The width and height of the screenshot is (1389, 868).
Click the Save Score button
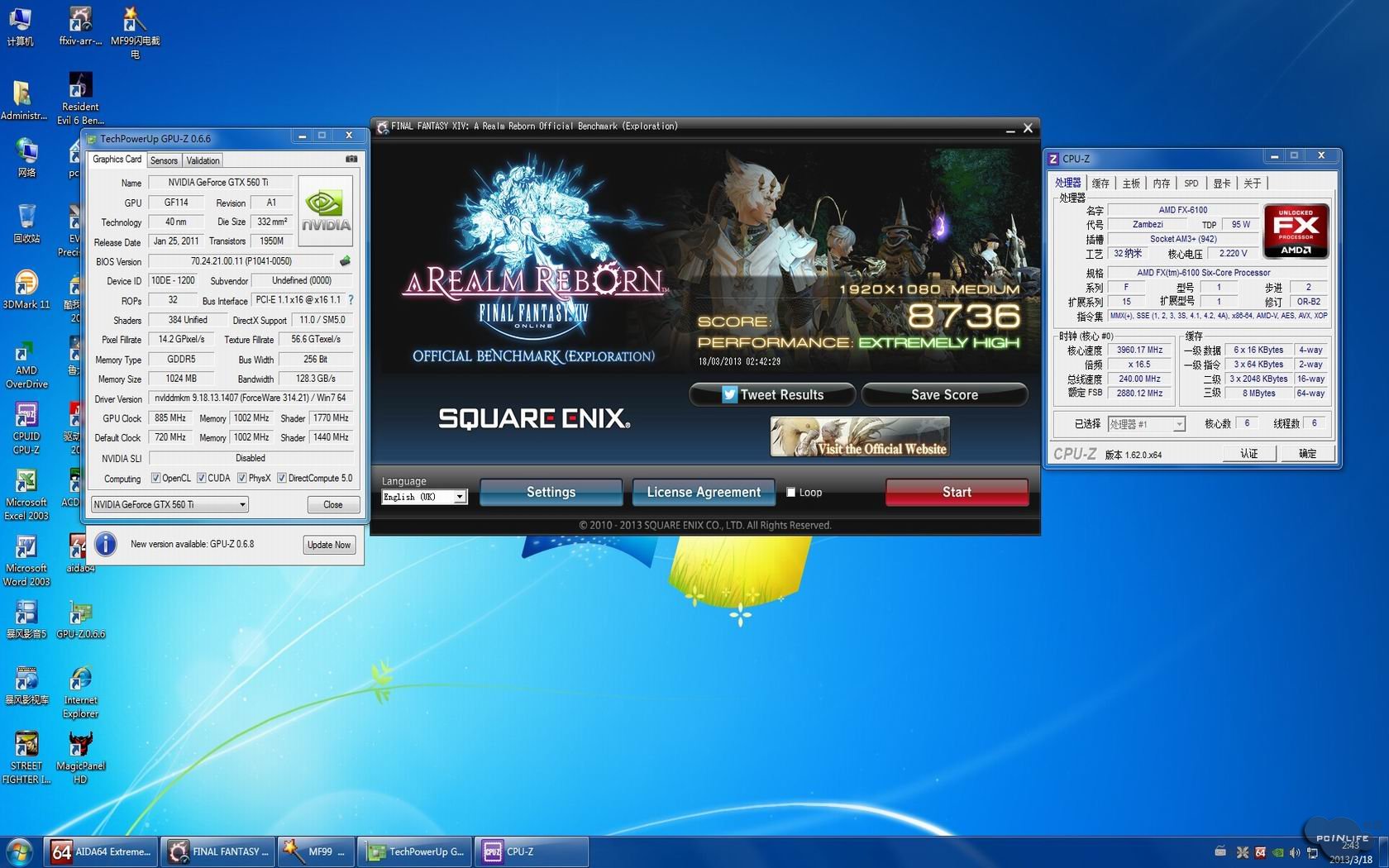click(x=944, y=394)
